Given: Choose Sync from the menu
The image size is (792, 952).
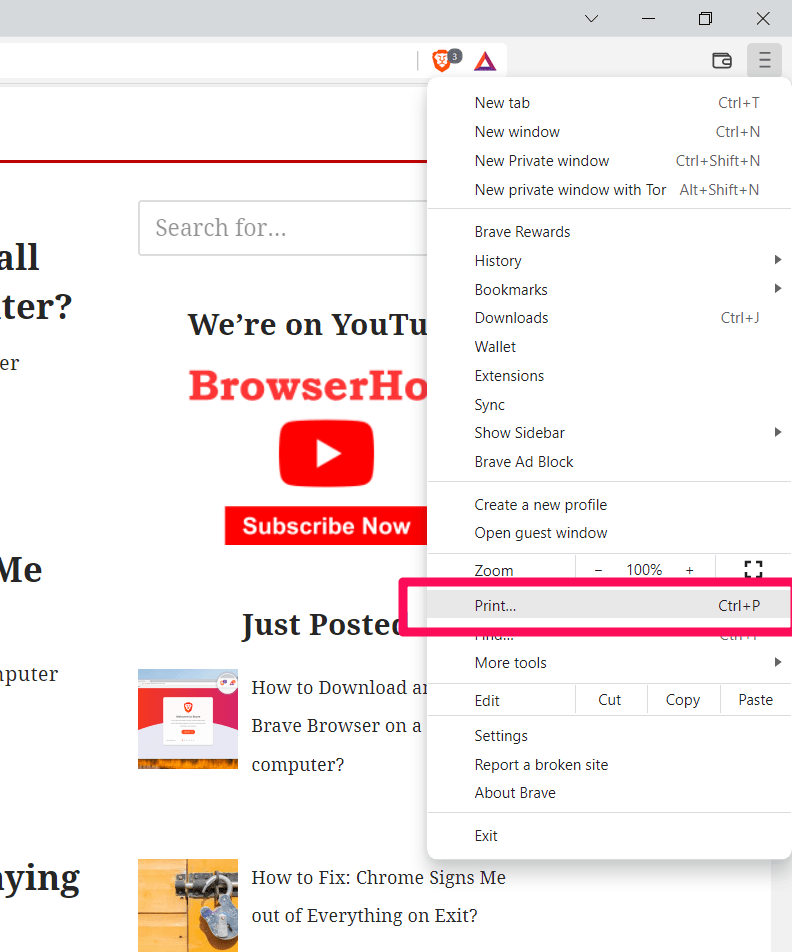Looking at the screenshot, I should click(609, 404).
